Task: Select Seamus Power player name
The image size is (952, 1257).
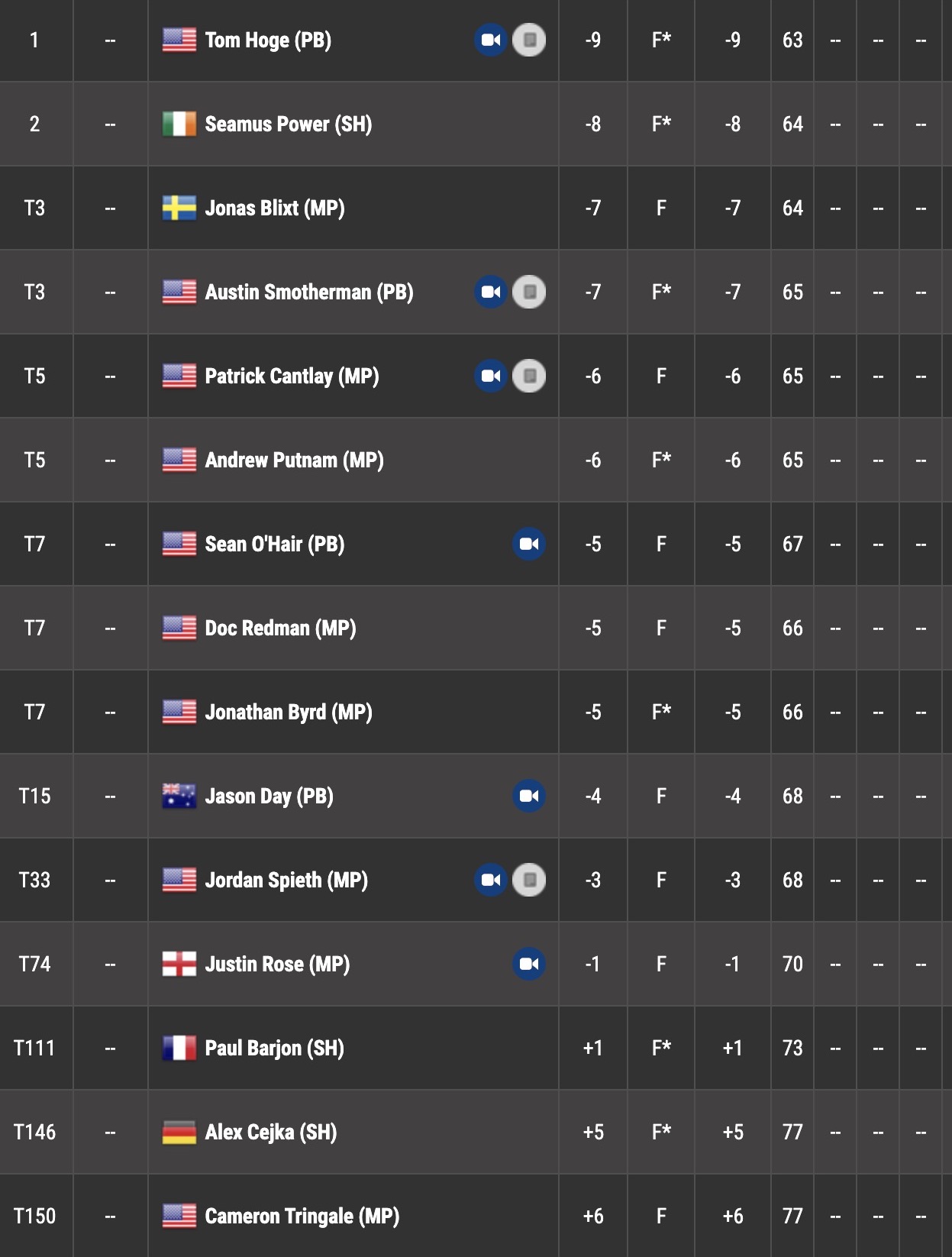Action: [289, 124]
